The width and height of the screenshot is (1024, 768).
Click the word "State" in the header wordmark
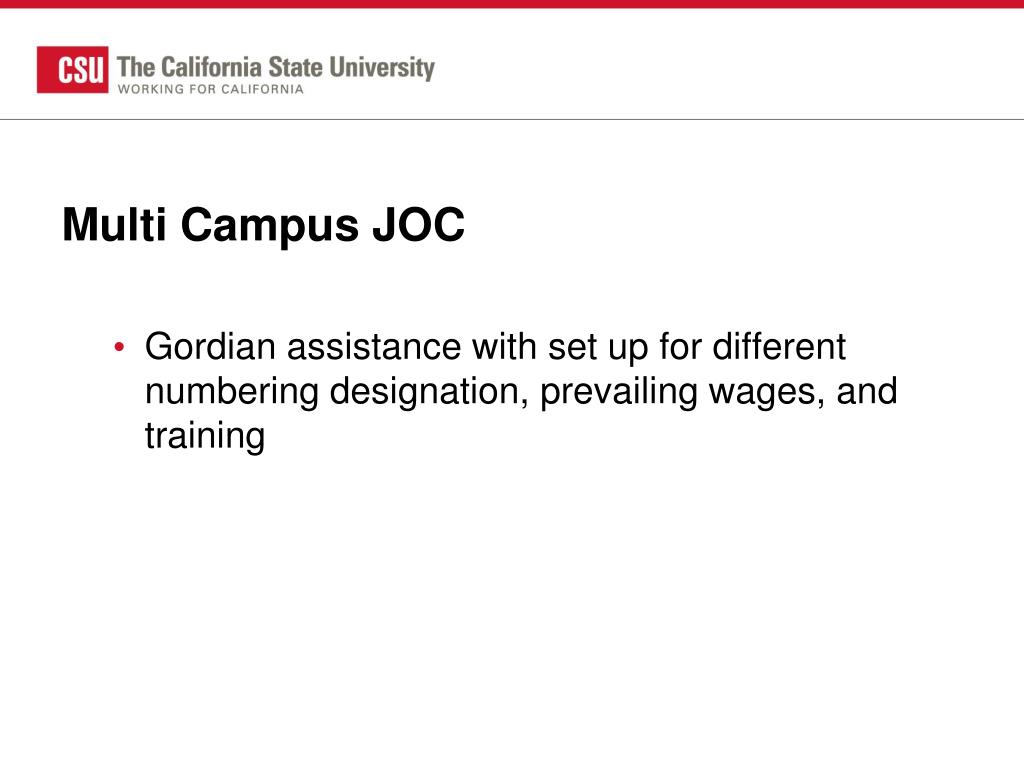point(296,67)
